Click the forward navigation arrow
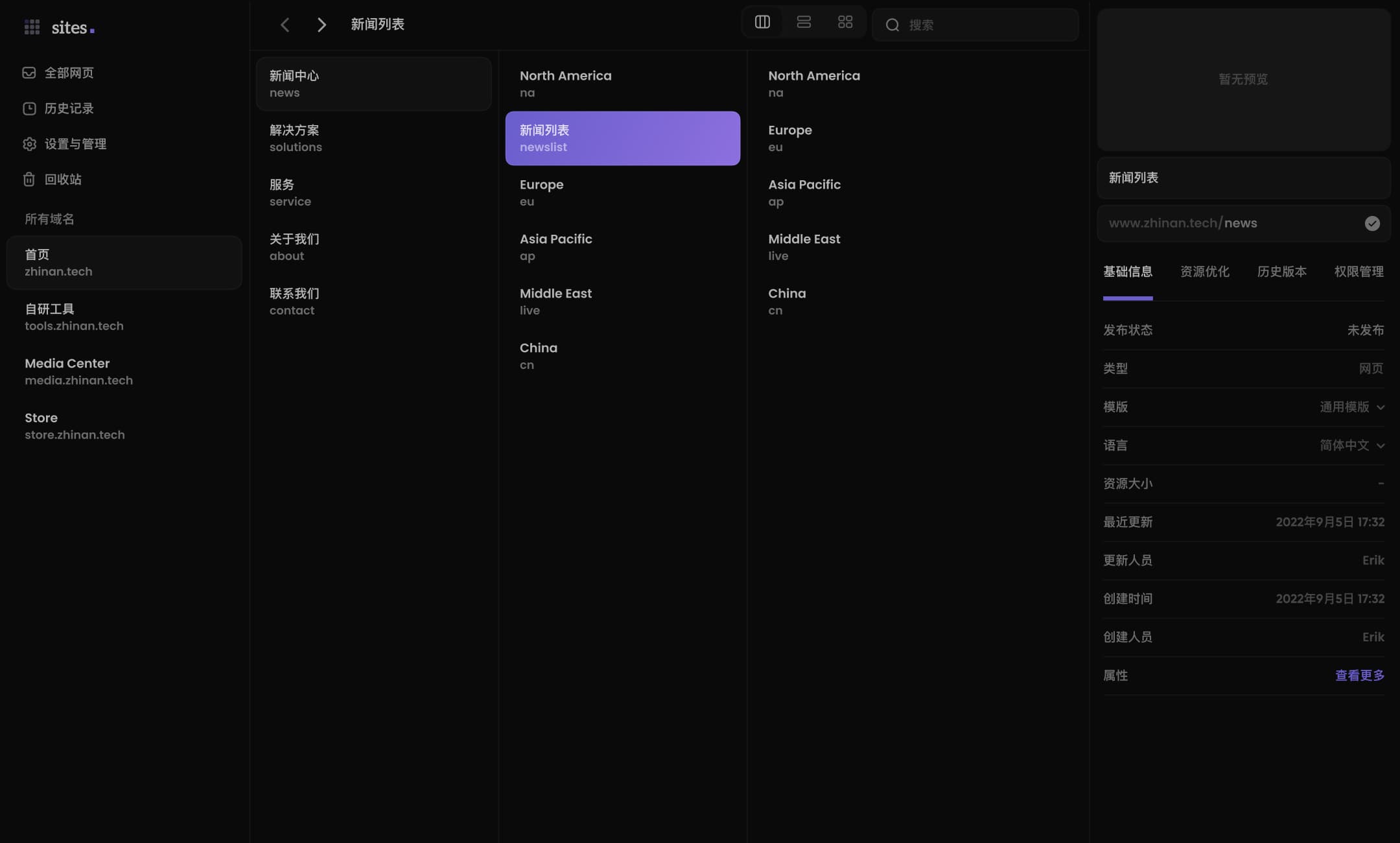 [321, 25]
